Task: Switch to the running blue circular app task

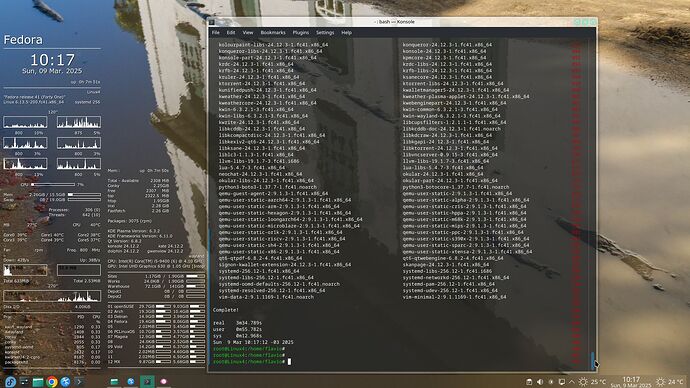Action: click(x=131, y=382)
